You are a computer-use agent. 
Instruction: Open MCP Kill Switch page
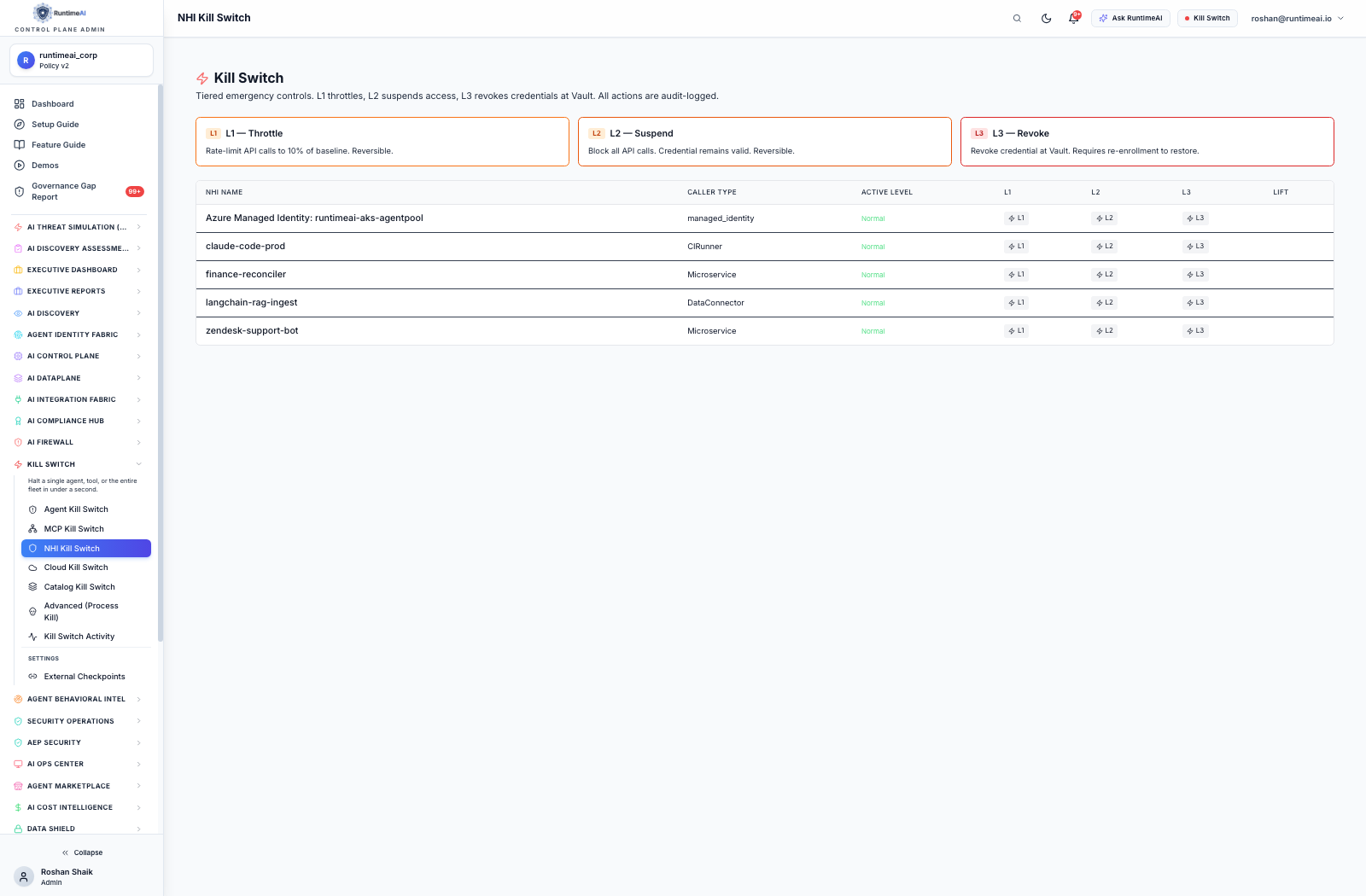coord(85,529)
